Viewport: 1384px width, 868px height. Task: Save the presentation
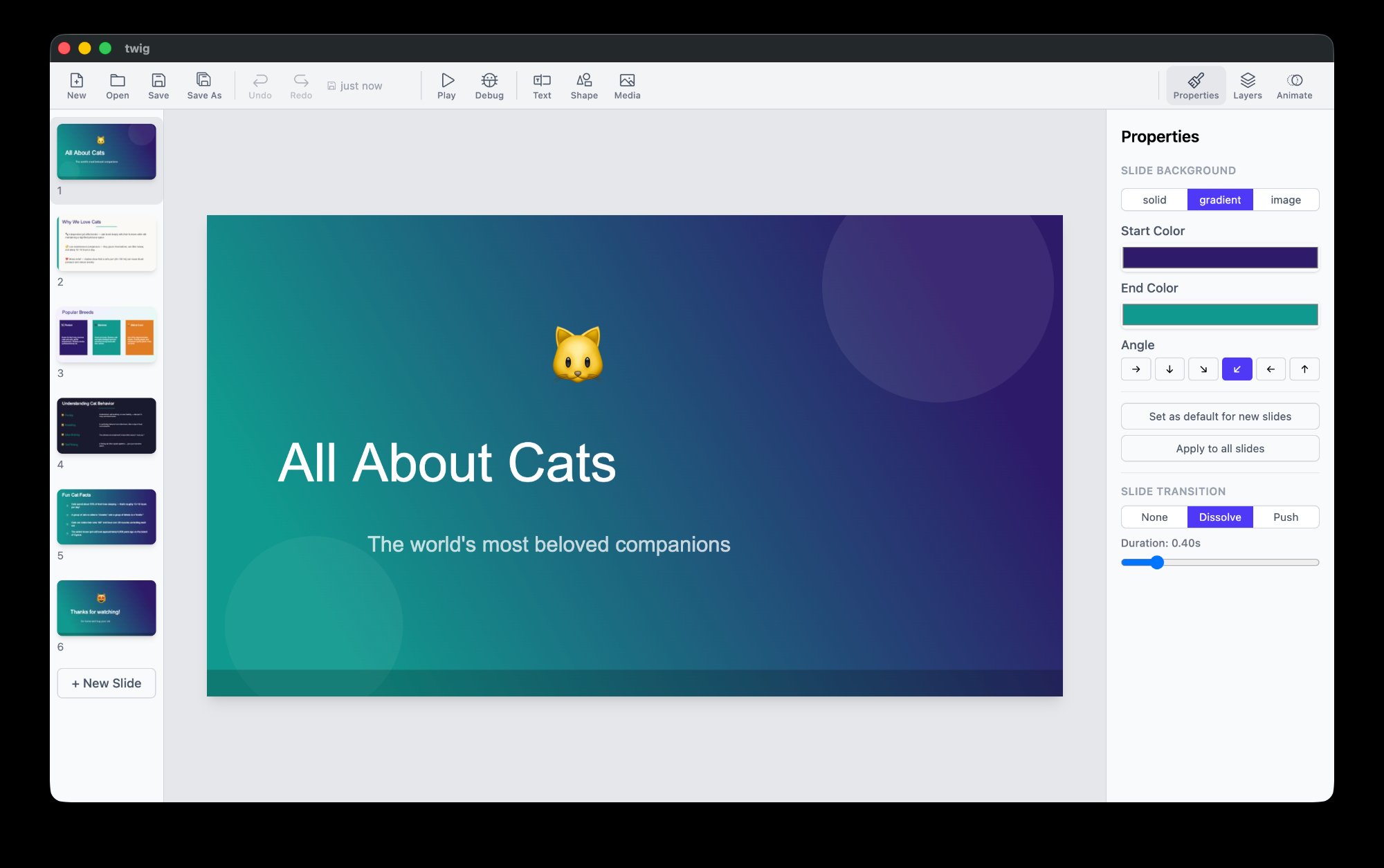coord(158,84)
